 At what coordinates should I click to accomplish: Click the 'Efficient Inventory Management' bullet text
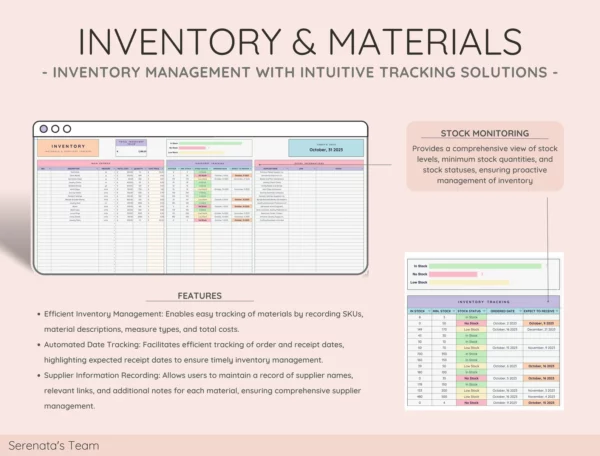(x=204, y=321)
